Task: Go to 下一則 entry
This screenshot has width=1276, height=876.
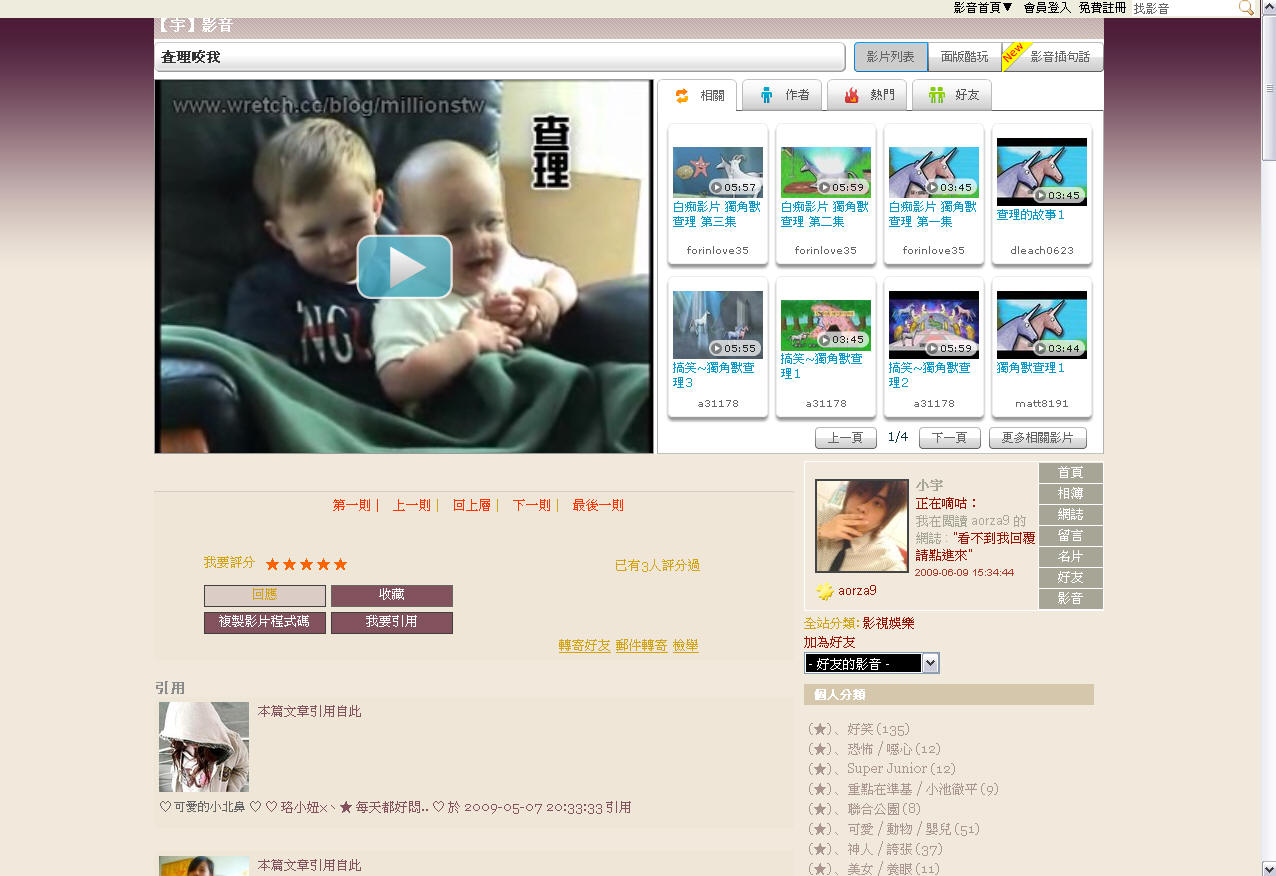Action: point(532,506)
